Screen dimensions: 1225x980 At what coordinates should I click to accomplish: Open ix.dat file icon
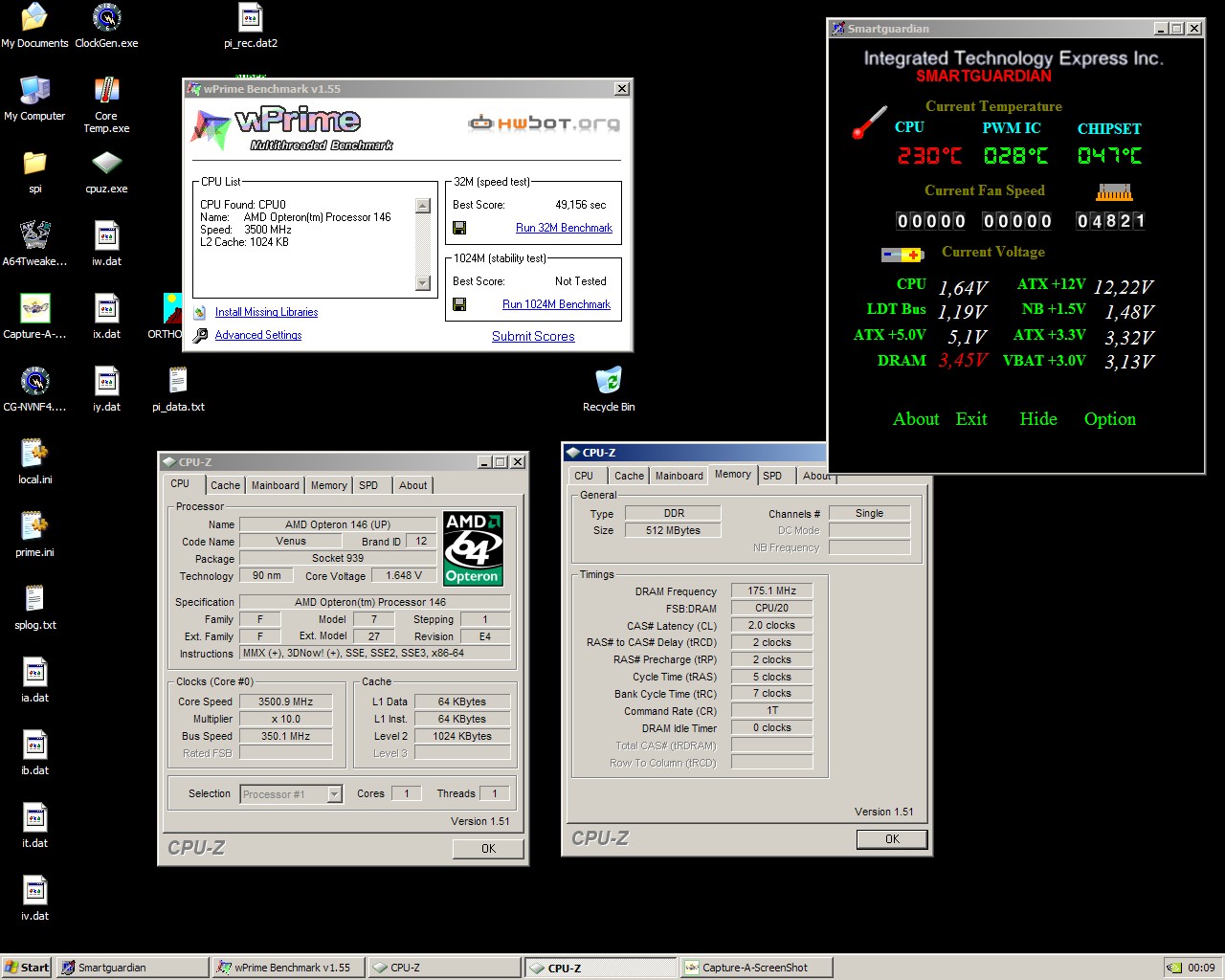coord(106,317)
